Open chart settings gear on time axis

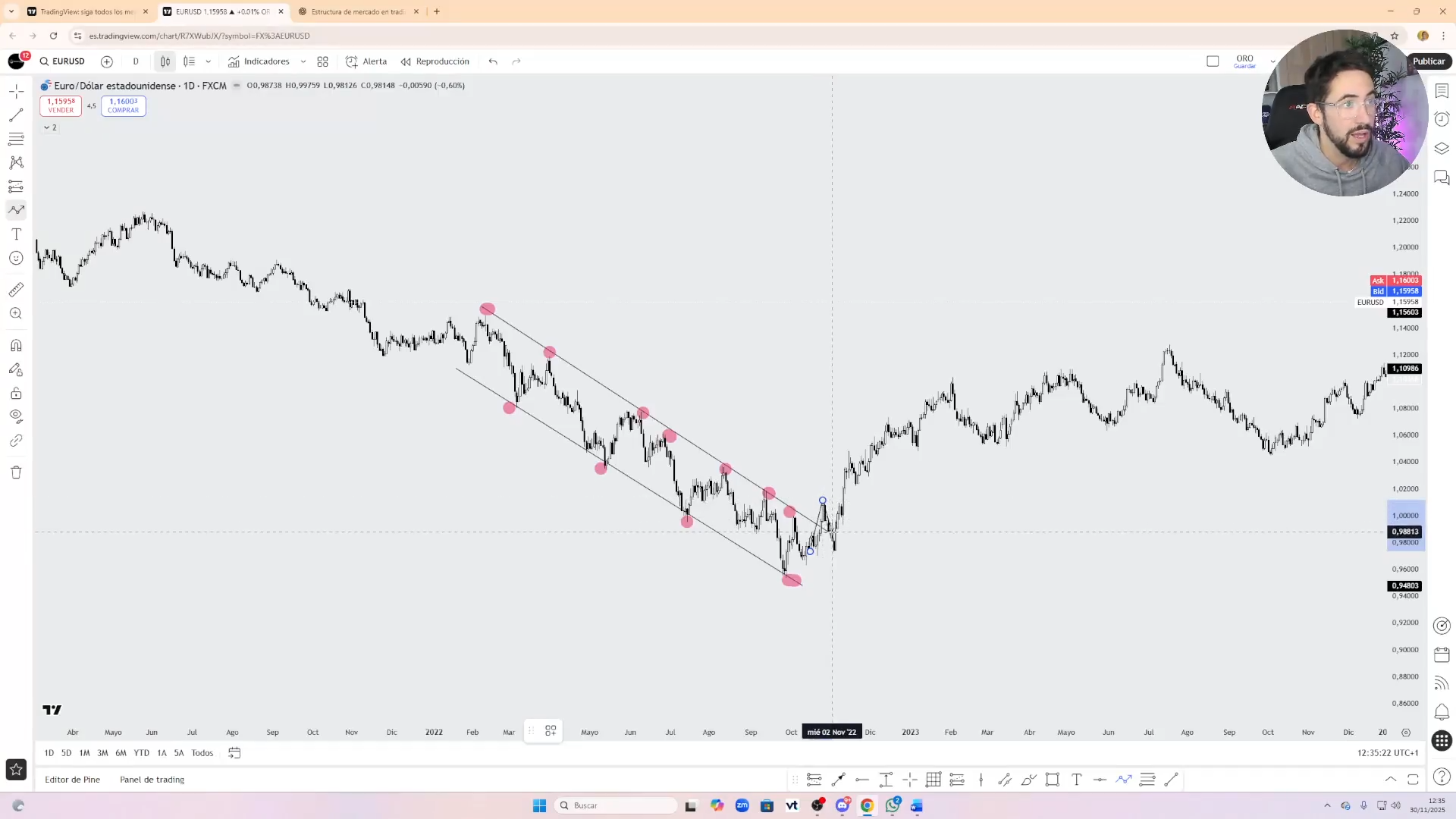1406,733
